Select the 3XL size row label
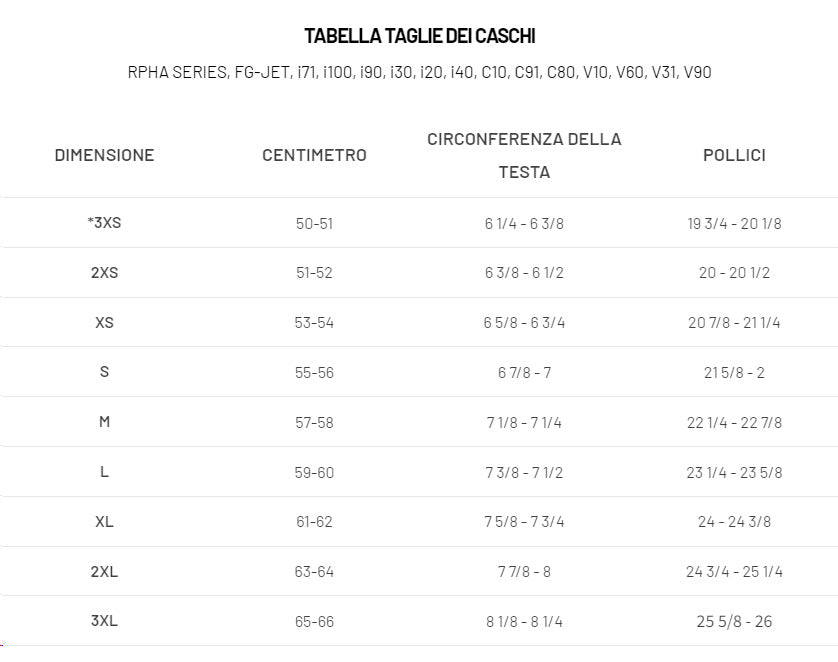Viewport: 838px width, 662px height. pyautogui.click(x=104, y=621)
